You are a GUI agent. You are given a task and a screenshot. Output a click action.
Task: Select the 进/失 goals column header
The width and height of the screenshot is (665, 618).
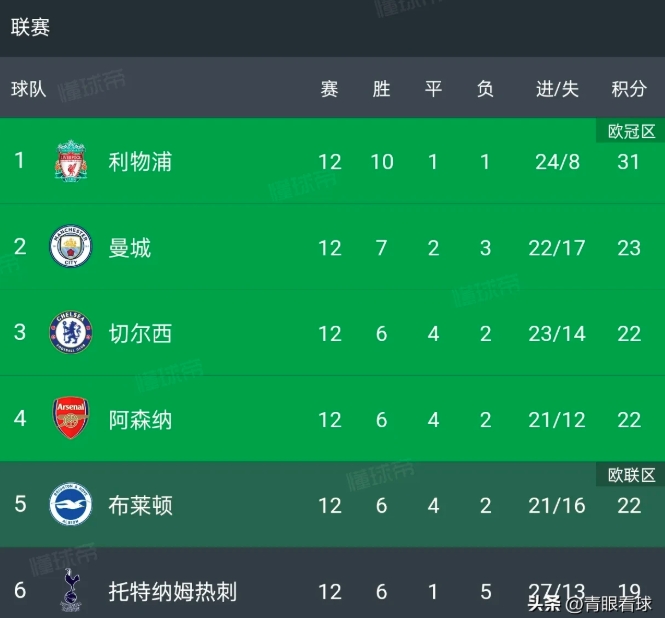[x=557, y=89]
